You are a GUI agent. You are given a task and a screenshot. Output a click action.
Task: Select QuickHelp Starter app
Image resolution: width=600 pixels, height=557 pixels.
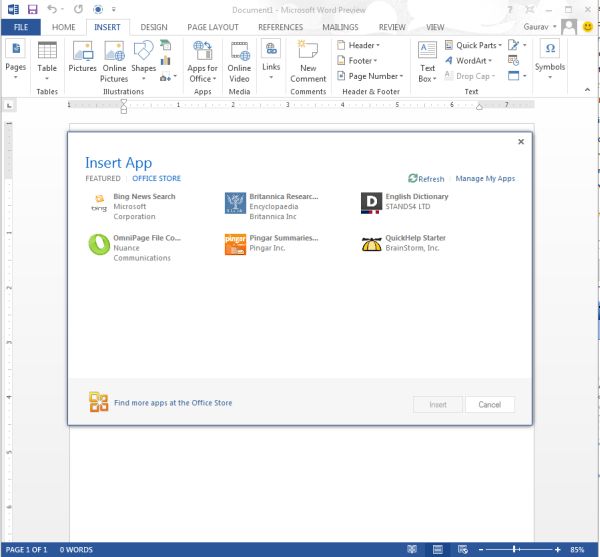click(404, 243)
